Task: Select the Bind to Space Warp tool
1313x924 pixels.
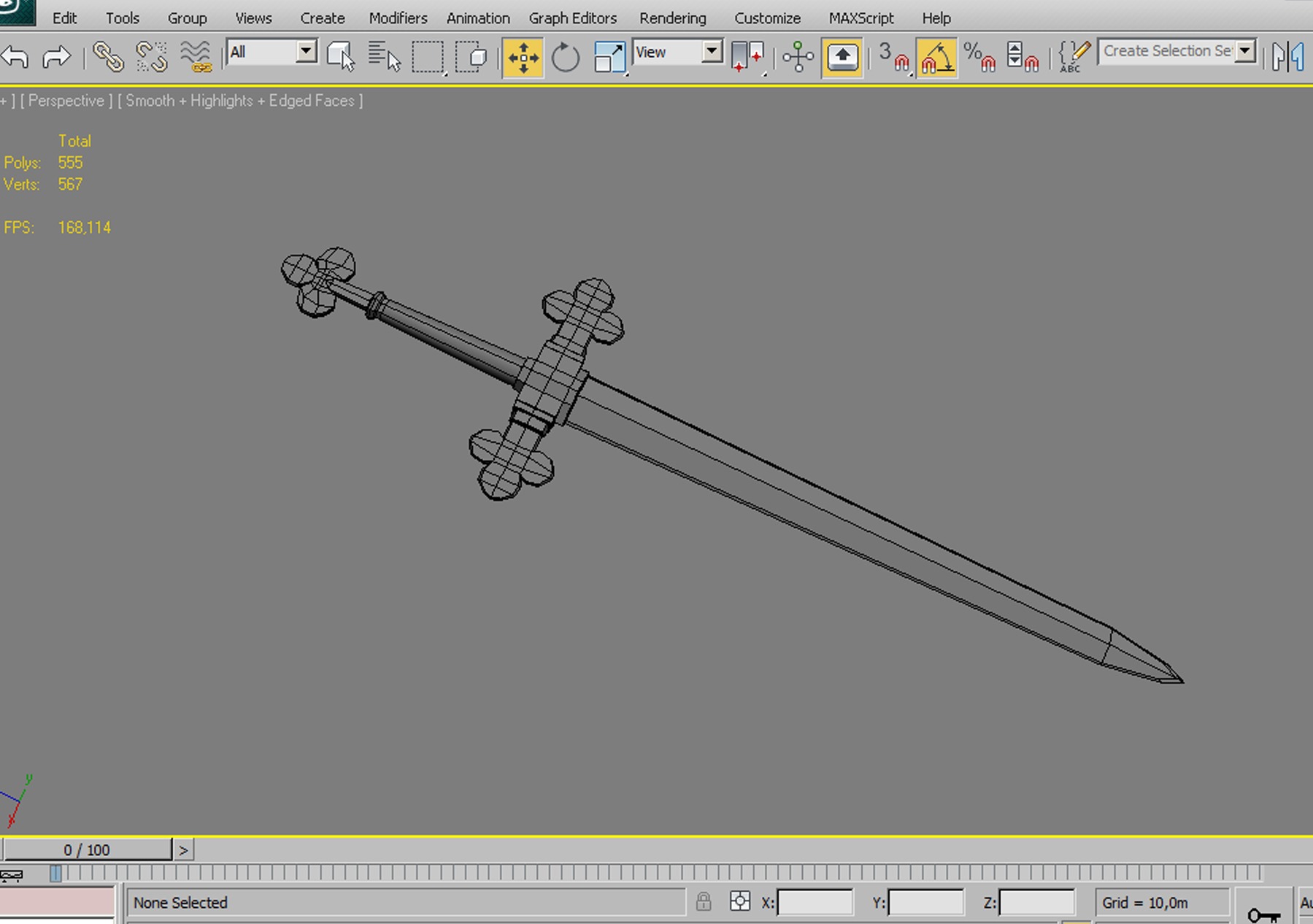Action: click(x=196, y=56)
